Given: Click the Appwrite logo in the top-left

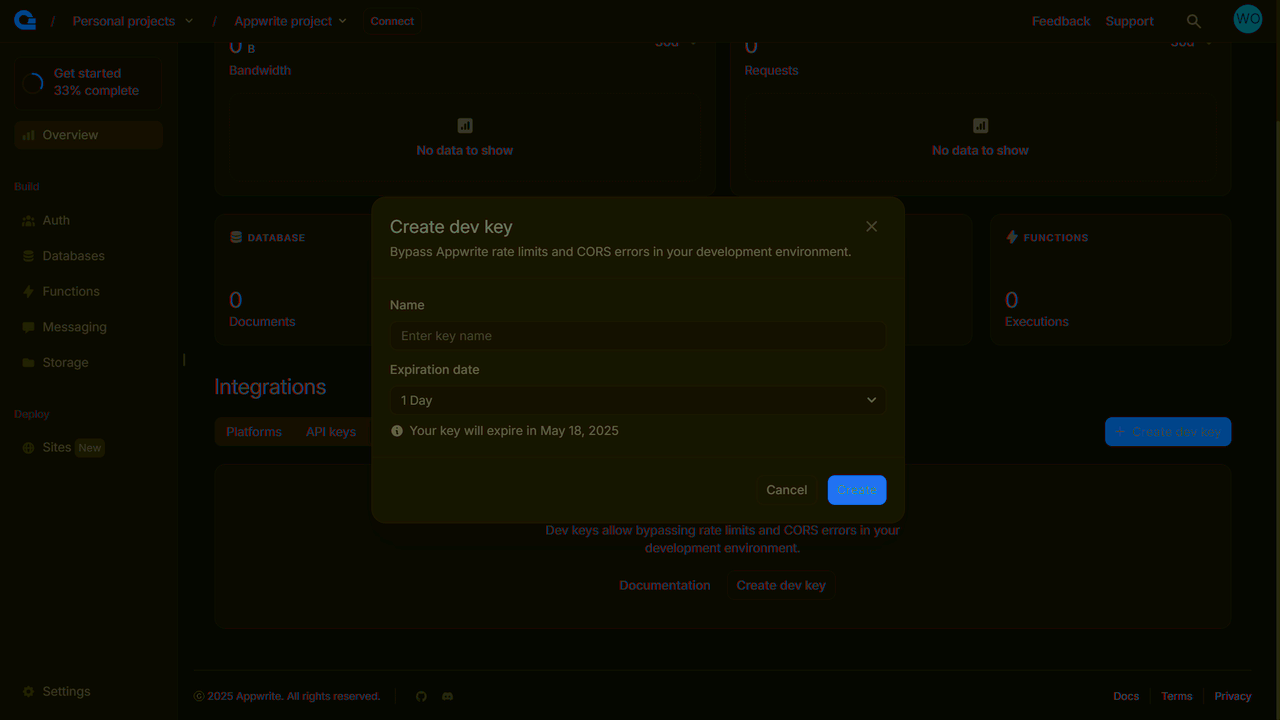Looking at the screenshot, I should point(24,19).
